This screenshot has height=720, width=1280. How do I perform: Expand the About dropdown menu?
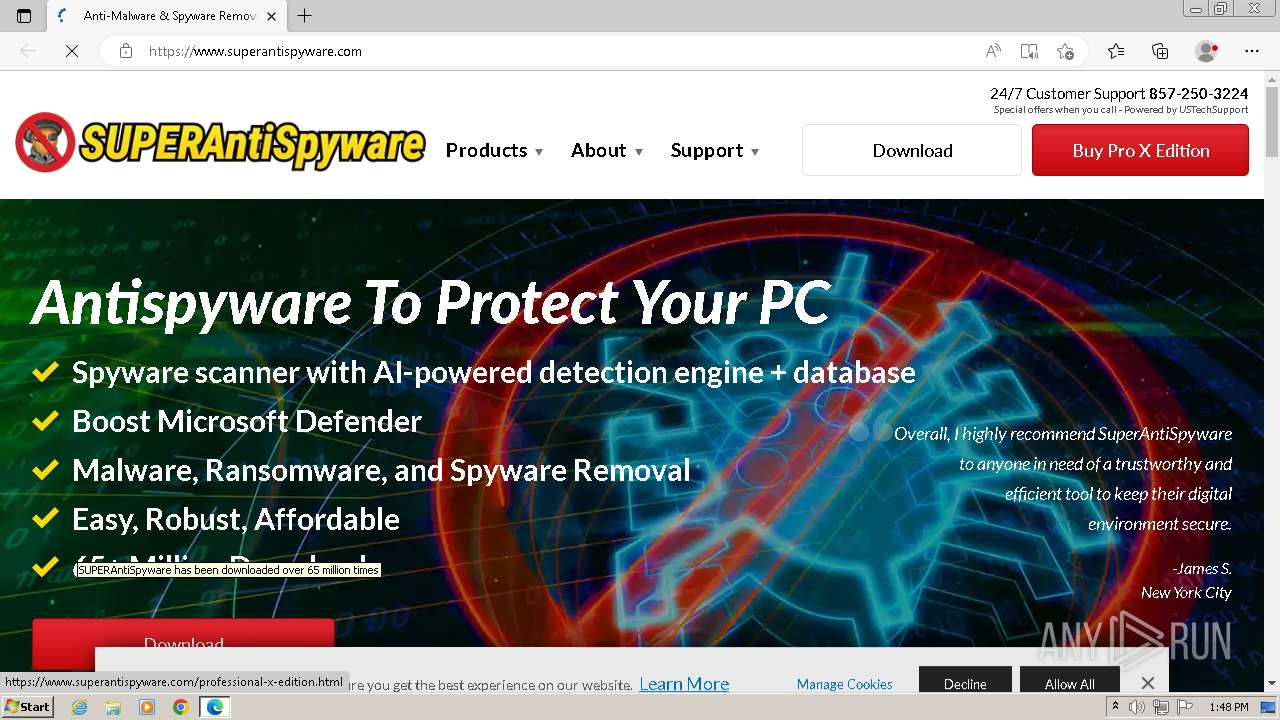(606, 150)
